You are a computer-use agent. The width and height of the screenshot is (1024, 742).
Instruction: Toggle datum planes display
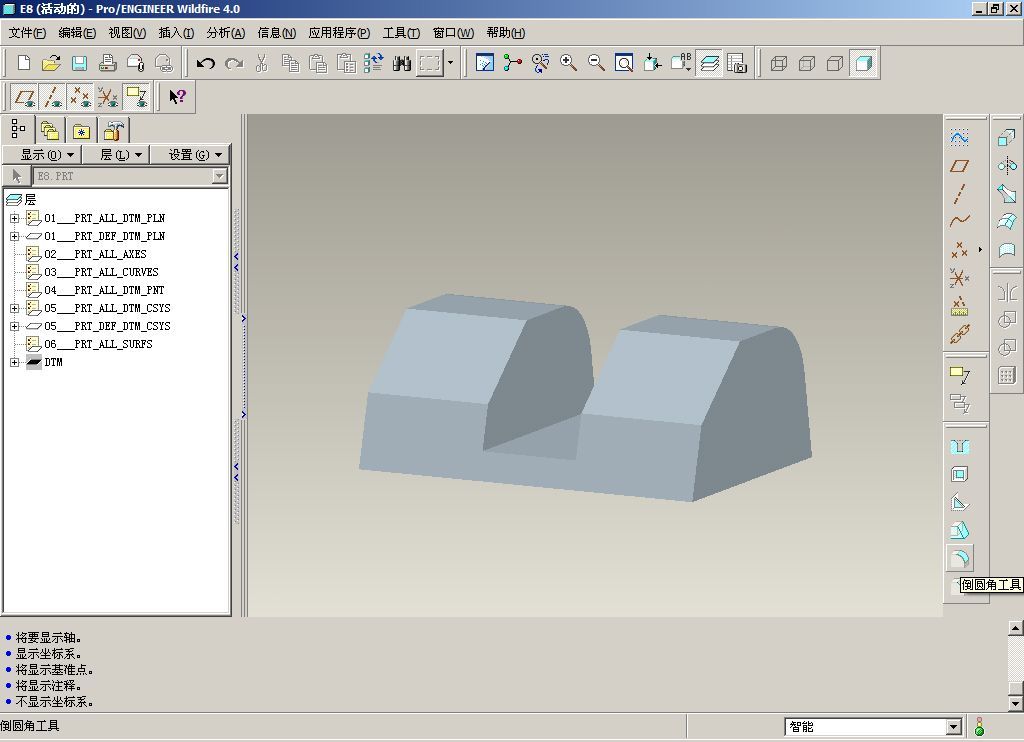click(x=24, y=97)
